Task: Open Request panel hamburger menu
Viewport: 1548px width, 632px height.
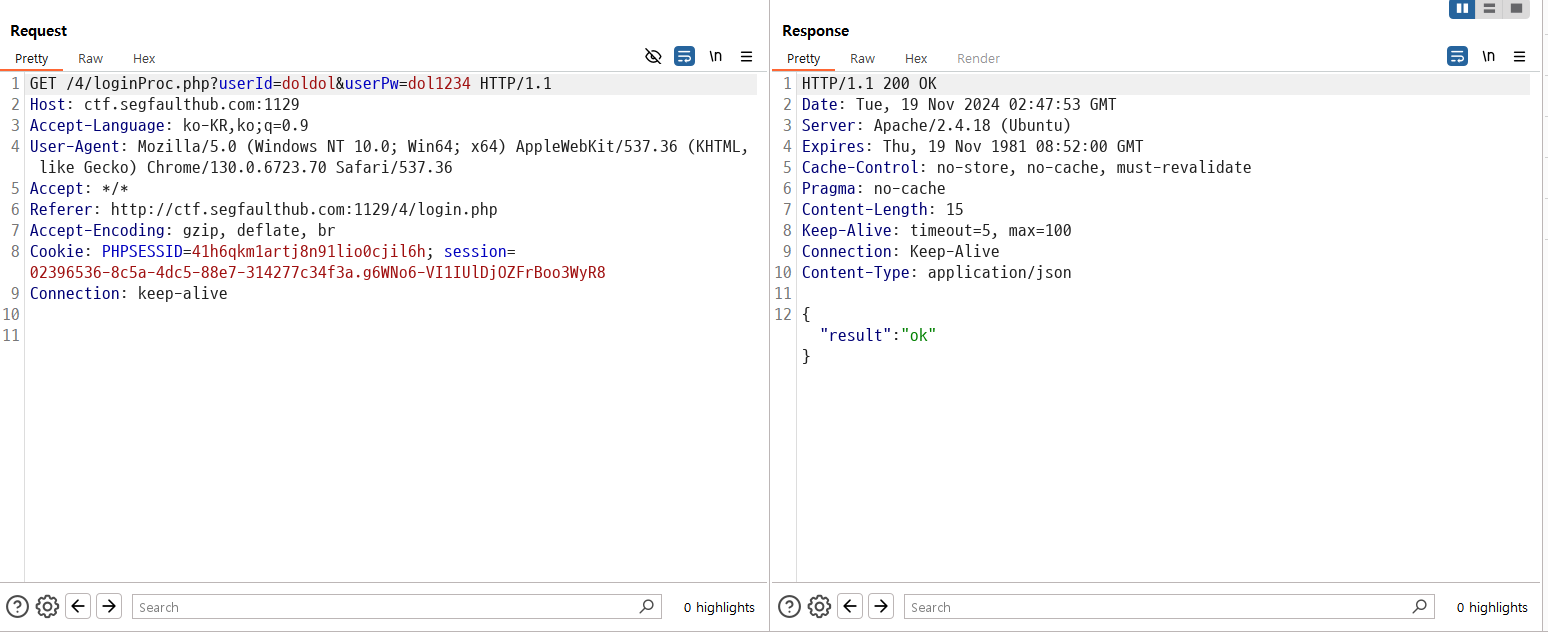Action: (746, 56)
